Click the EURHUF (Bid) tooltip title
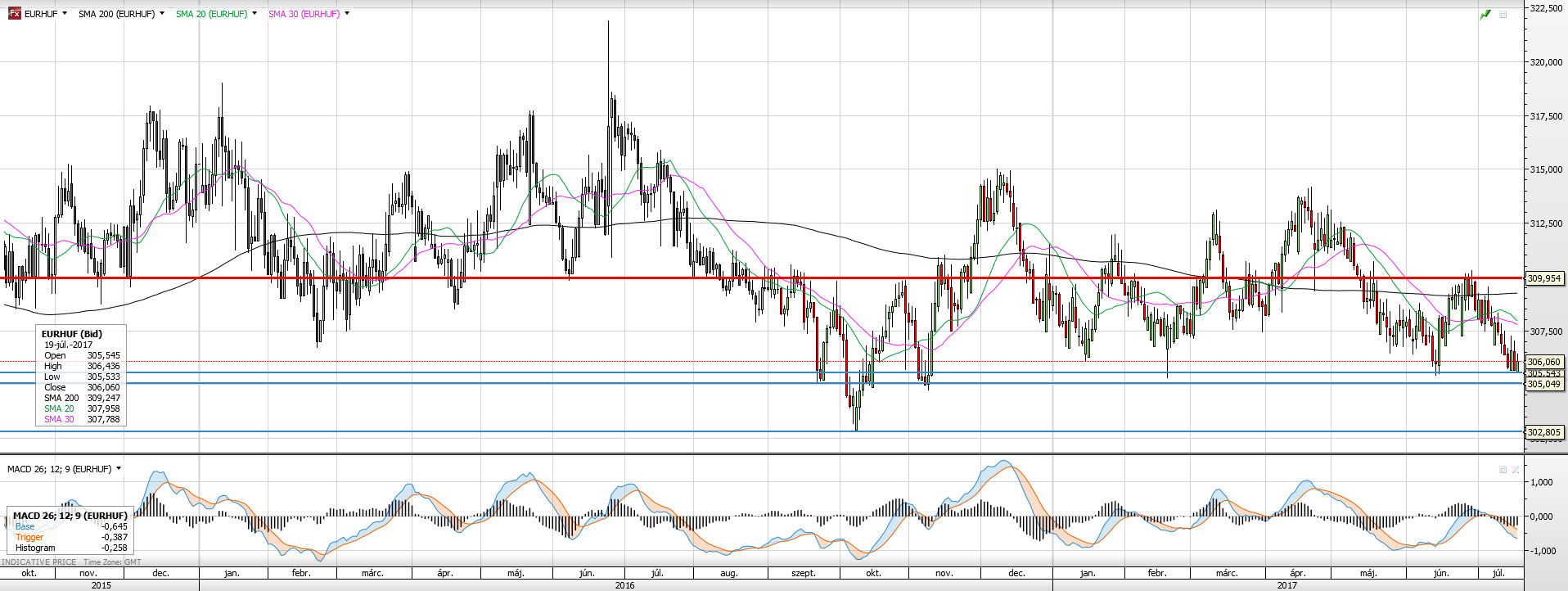Viewport: 1568px width, 591px height. 72,334
